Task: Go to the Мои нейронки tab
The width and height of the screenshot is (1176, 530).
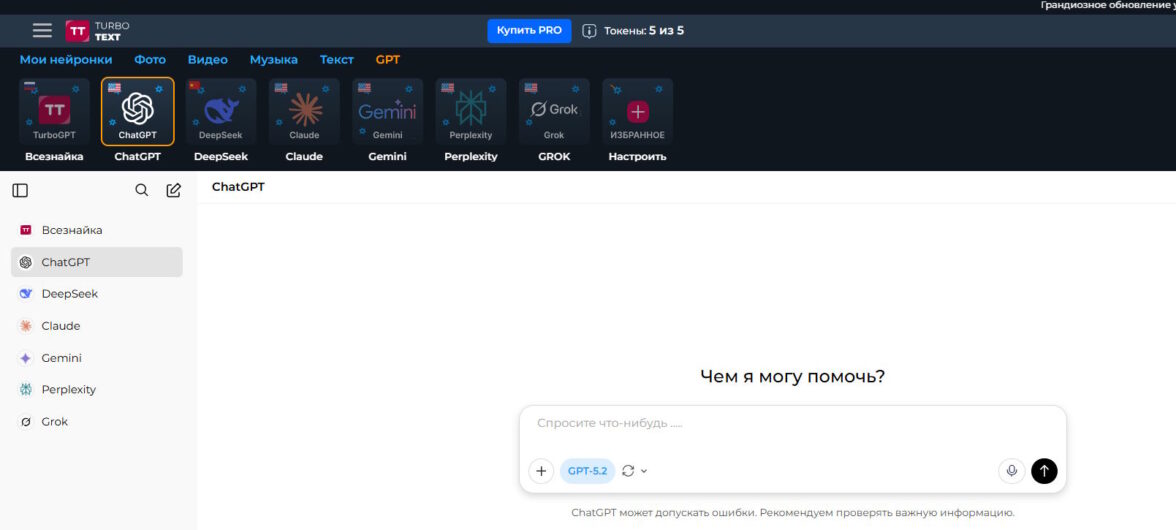Action: tap(66, 60)
